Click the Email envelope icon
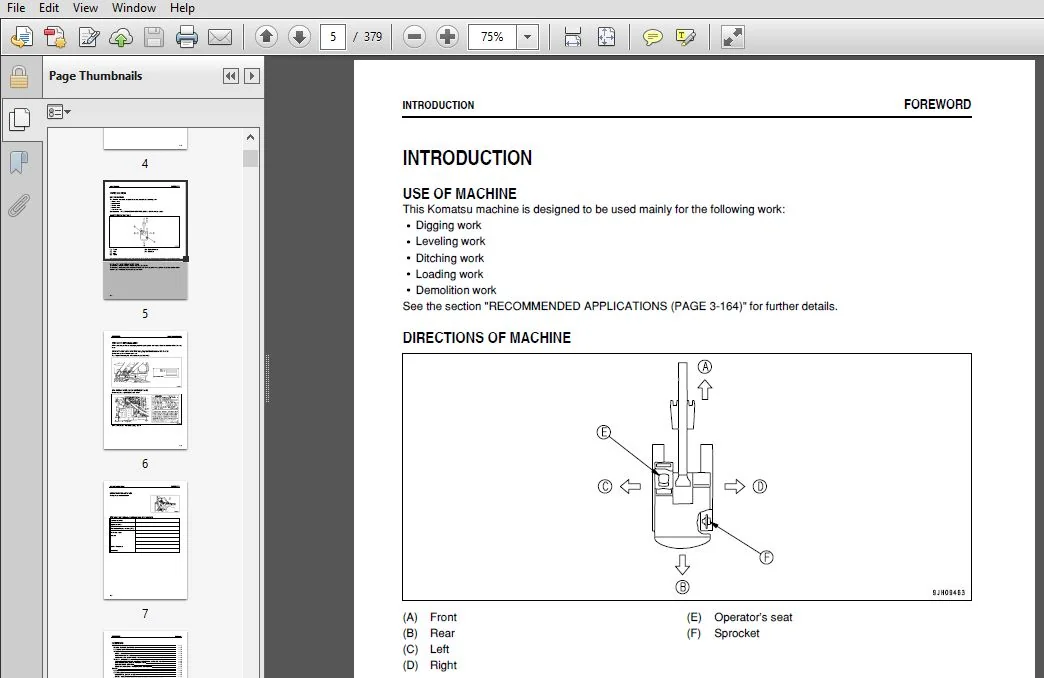This screenshot has height=678, width=1044. point(220,37)
